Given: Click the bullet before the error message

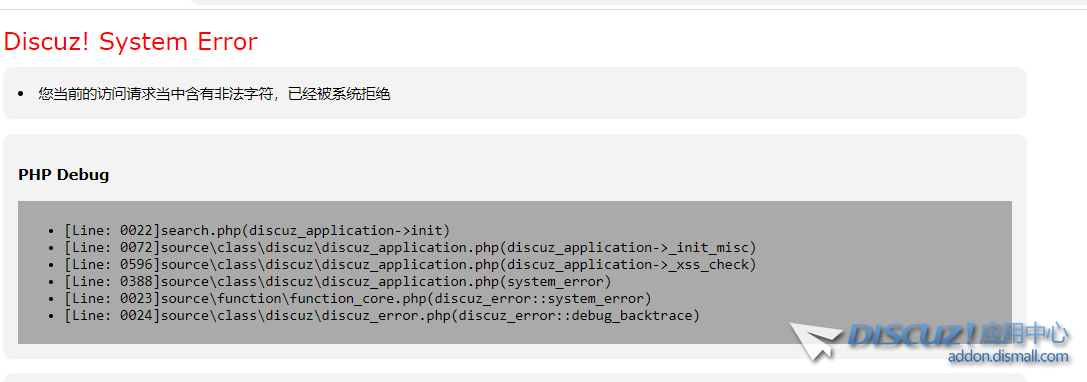Looking at the screenshot, I should click(20, 94).
